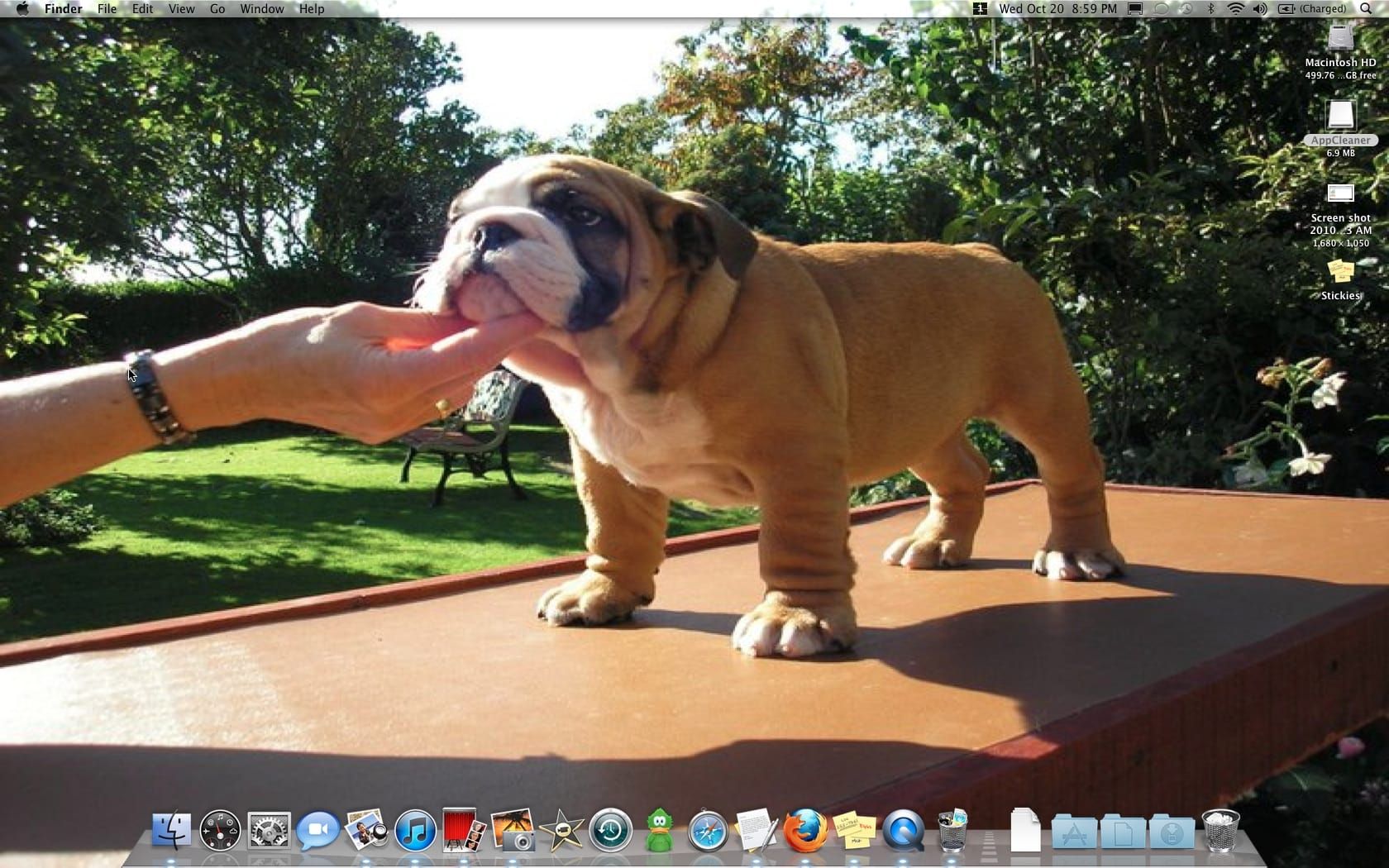Image resolution: width=1389 pixels, height=868 pixels.
Task: Launch Firefox from the Dock
Action: [x=807, y=831]
